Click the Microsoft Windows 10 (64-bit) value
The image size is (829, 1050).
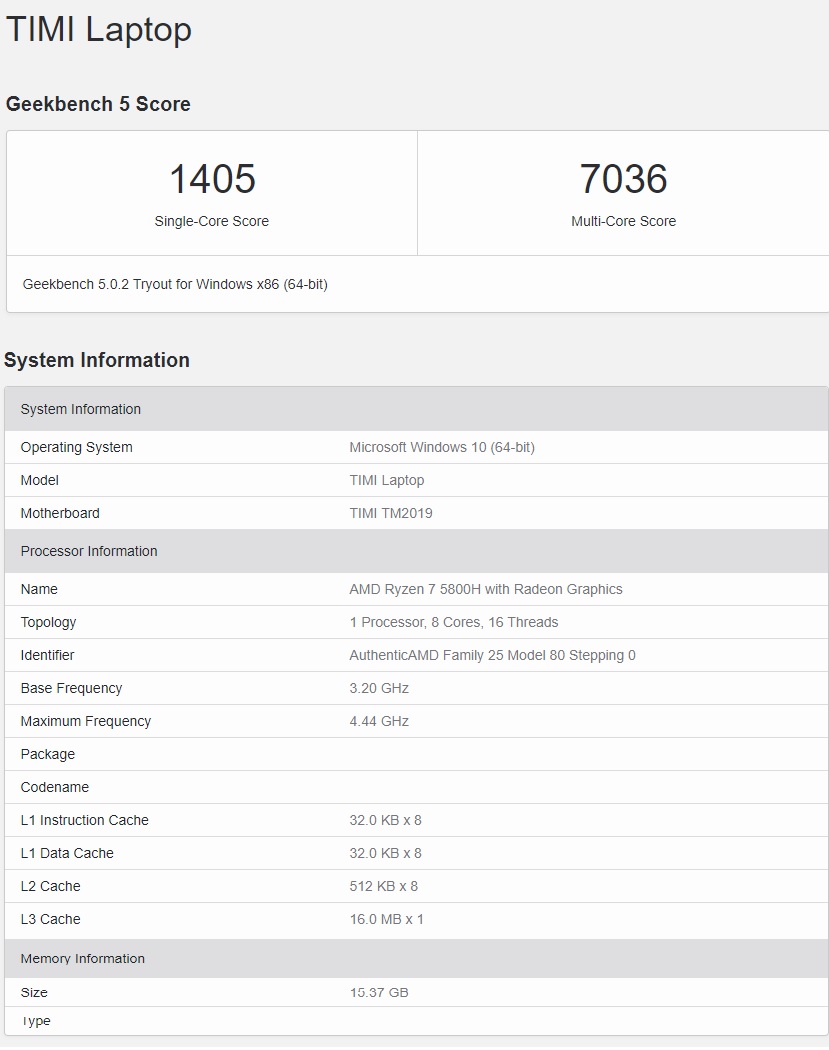click(x=442, y=447)
